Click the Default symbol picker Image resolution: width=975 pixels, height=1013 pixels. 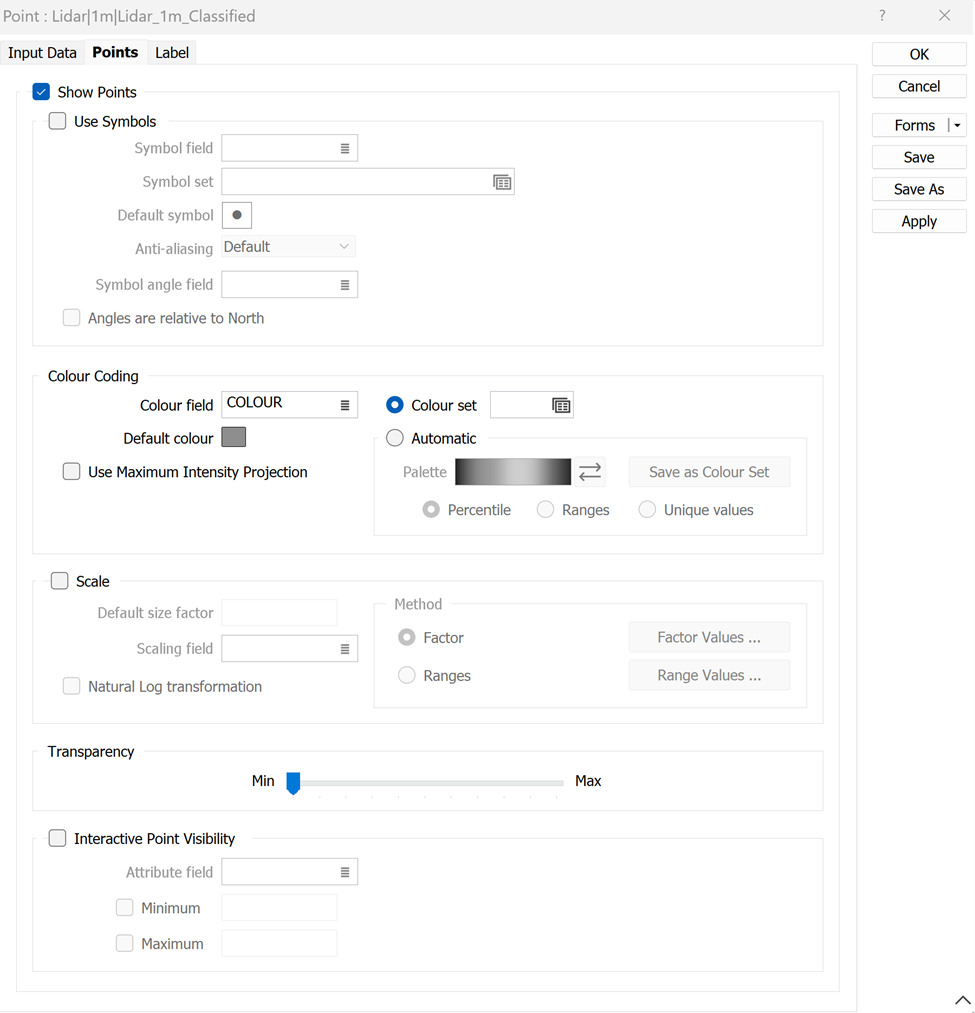coord(237,214)
